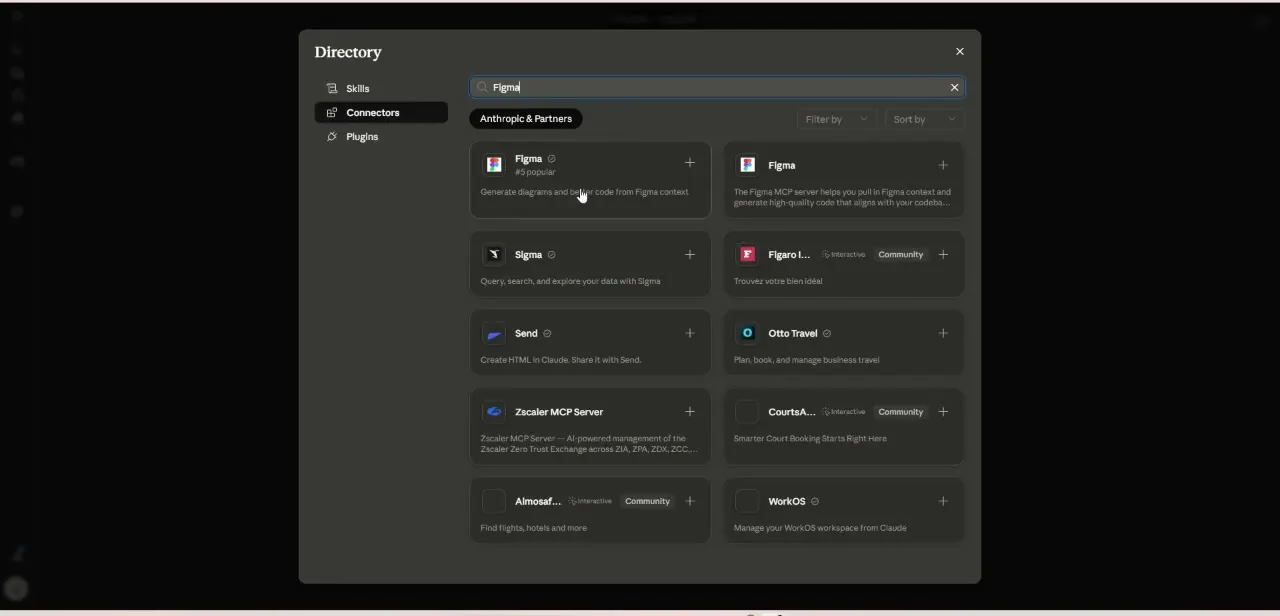The height and width of the screenshot is (616, 1280).
Task: Add the Zscaler MCP Server connector
Action: tap(690, 411)
